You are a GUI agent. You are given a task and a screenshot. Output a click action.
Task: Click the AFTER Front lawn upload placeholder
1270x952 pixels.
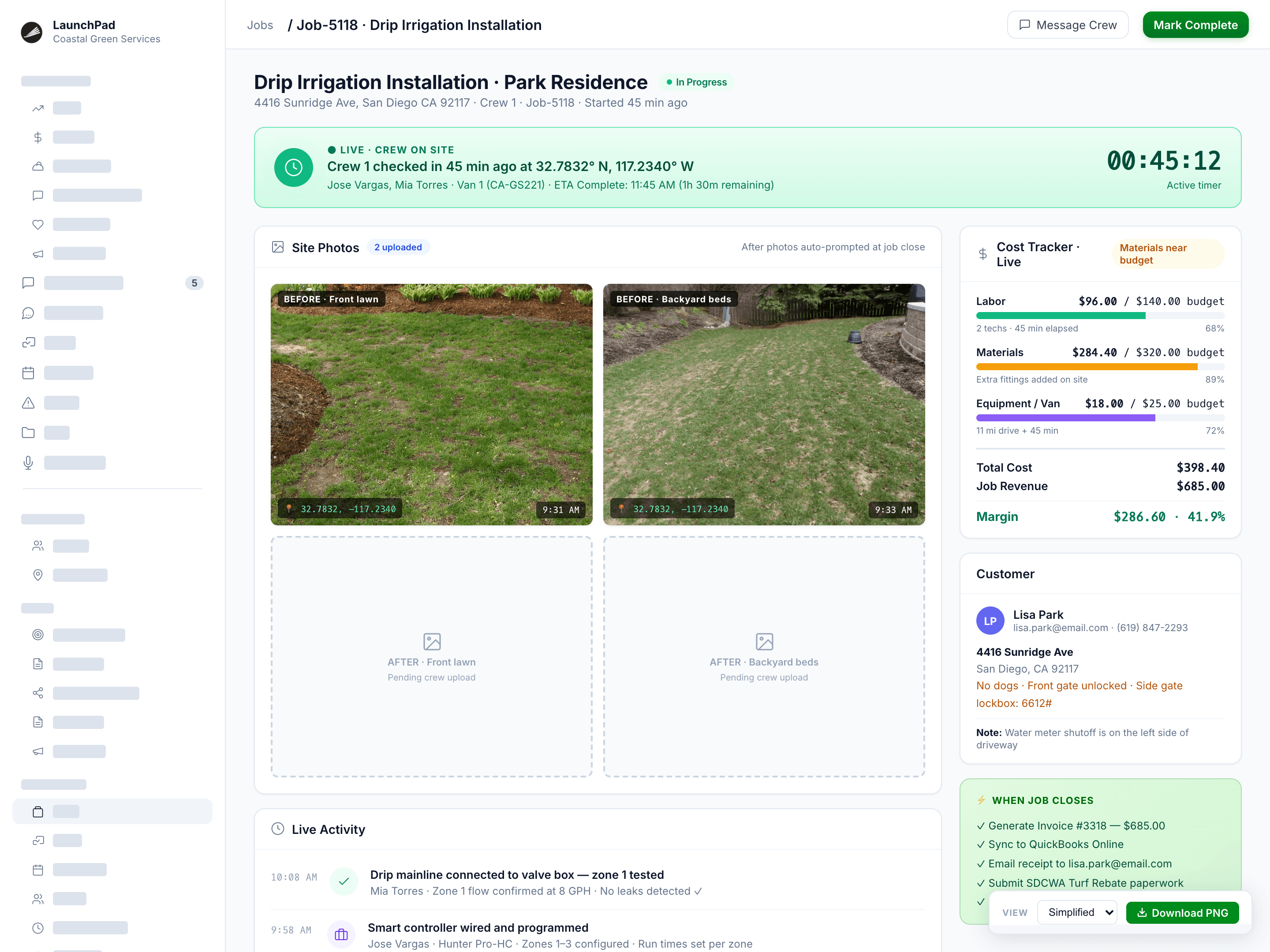[x=431, y=656]
